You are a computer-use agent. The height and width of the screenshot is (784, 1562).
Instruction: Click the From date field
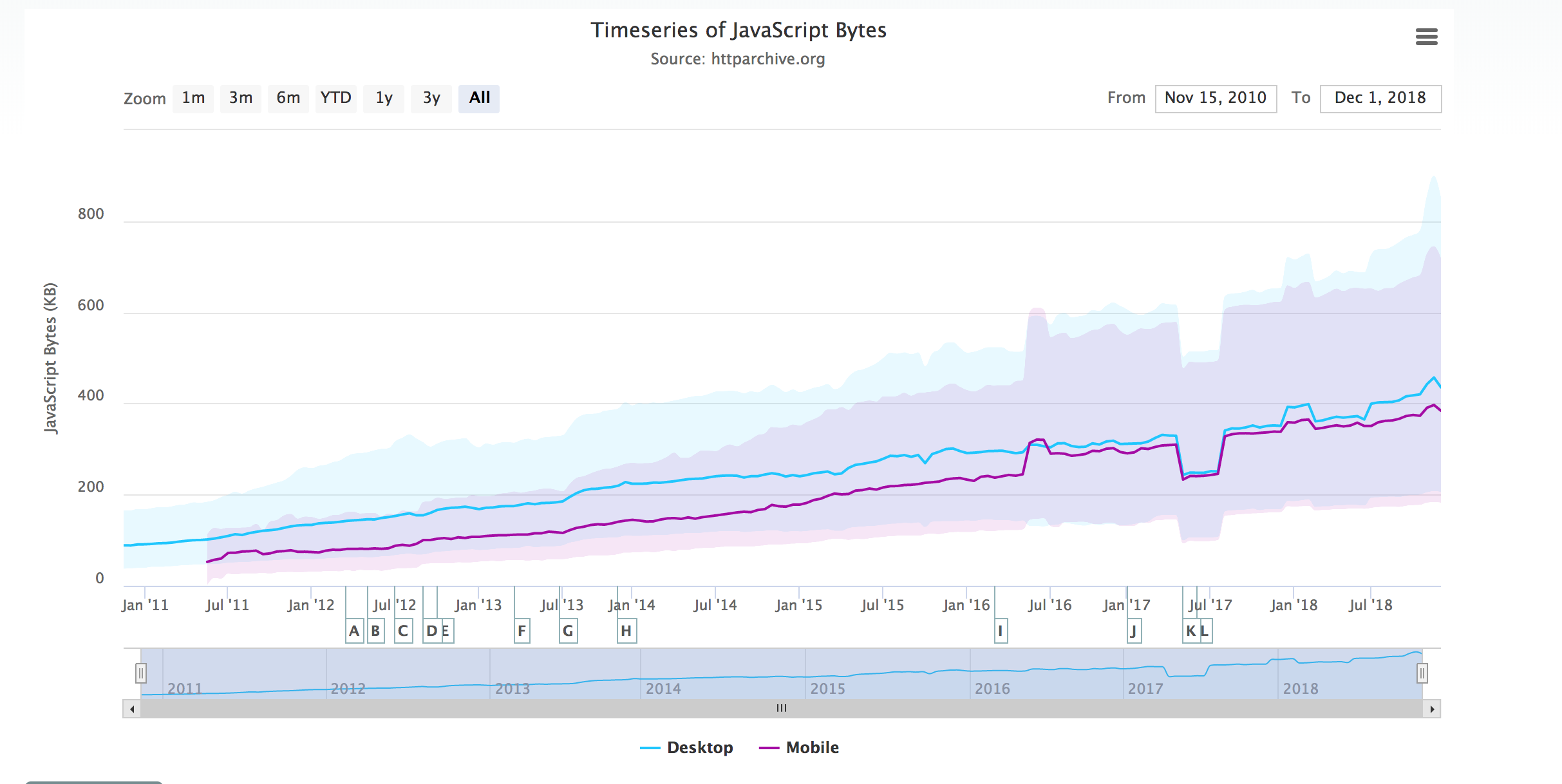[1215, 98]
